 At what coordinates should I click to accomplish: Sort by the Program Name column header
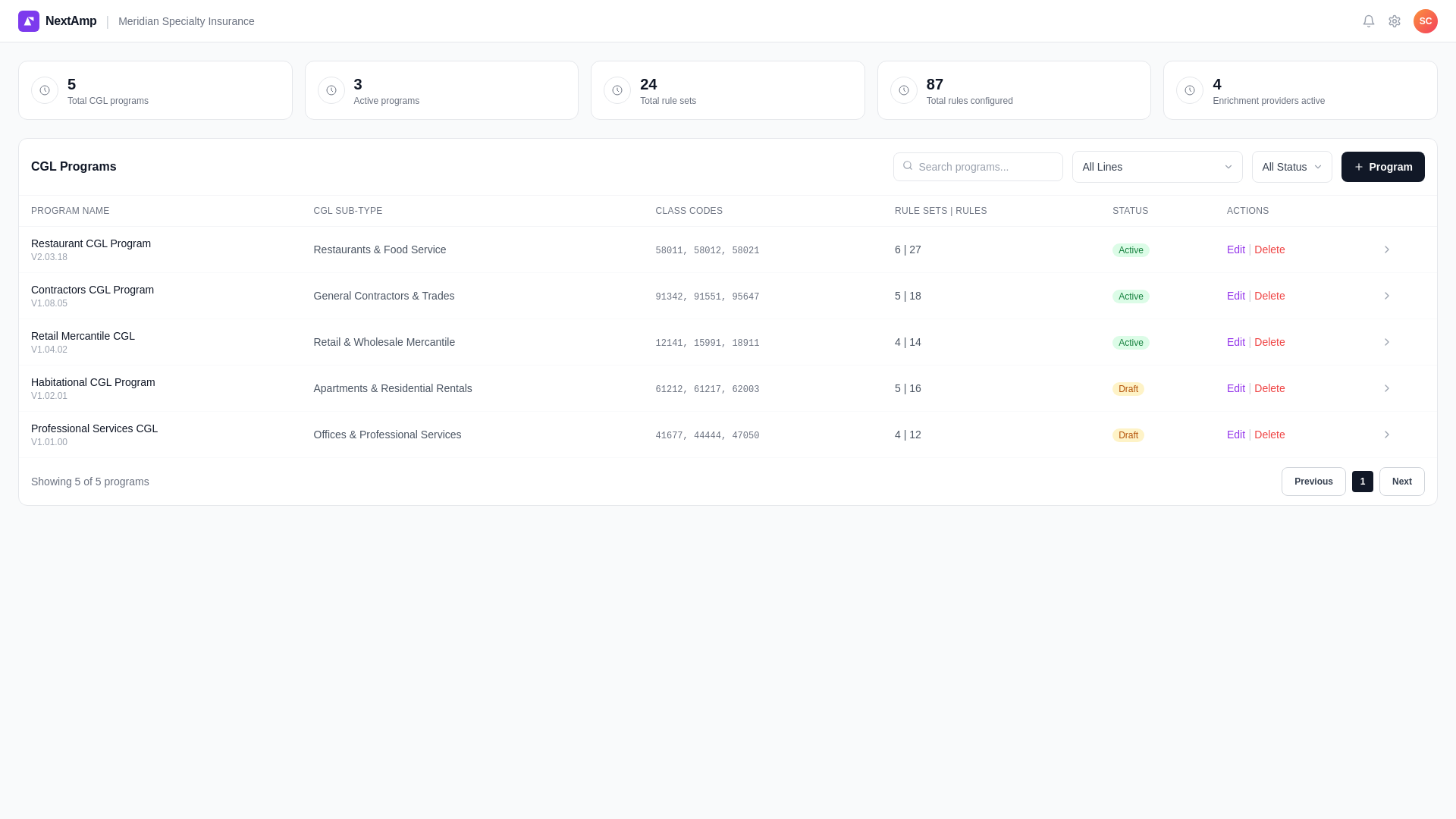click(x=70, y=211)
